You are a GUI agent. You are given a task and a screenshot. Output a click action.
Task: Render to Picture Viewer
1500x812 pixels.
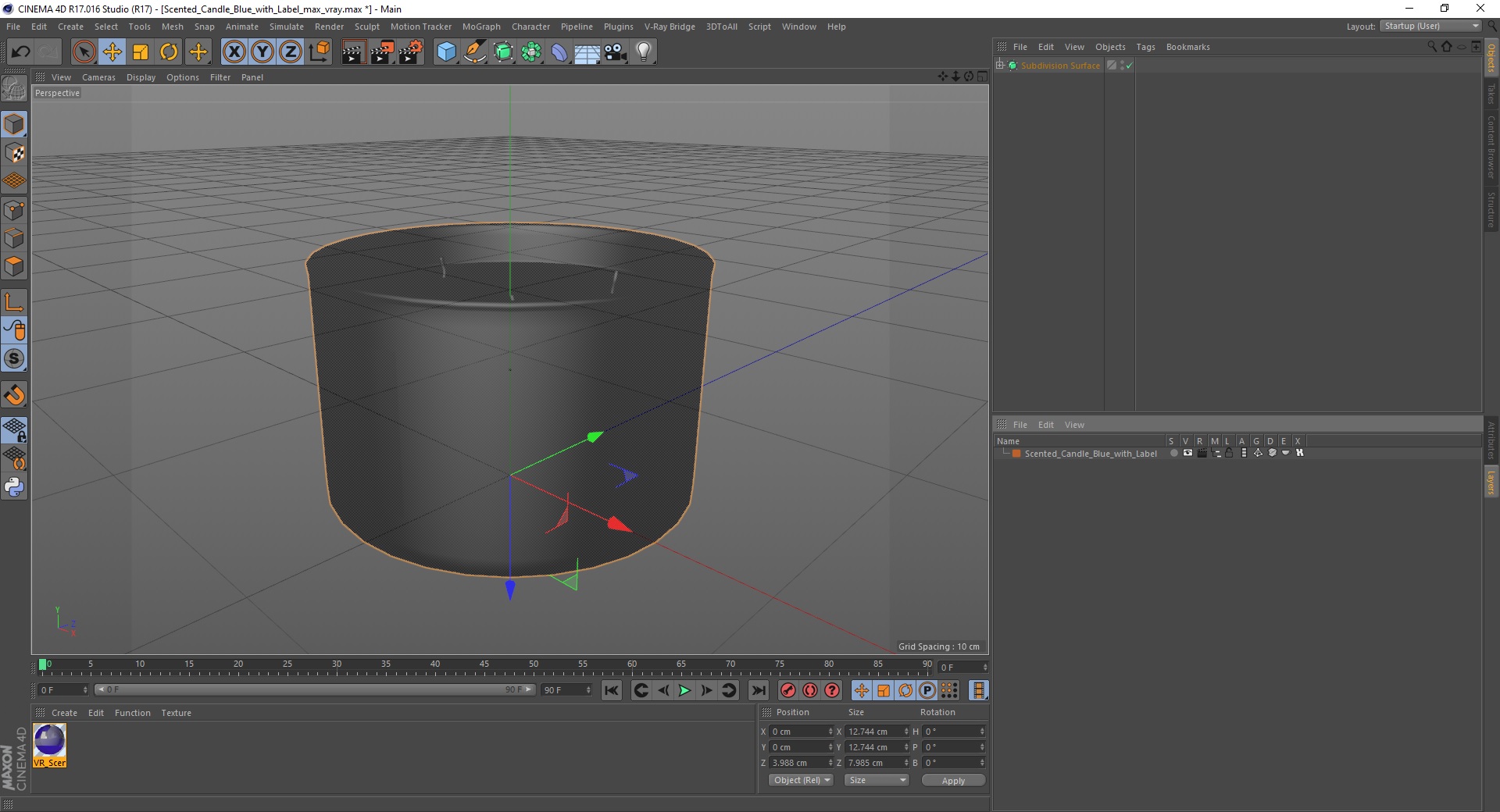tap(382, 52)
